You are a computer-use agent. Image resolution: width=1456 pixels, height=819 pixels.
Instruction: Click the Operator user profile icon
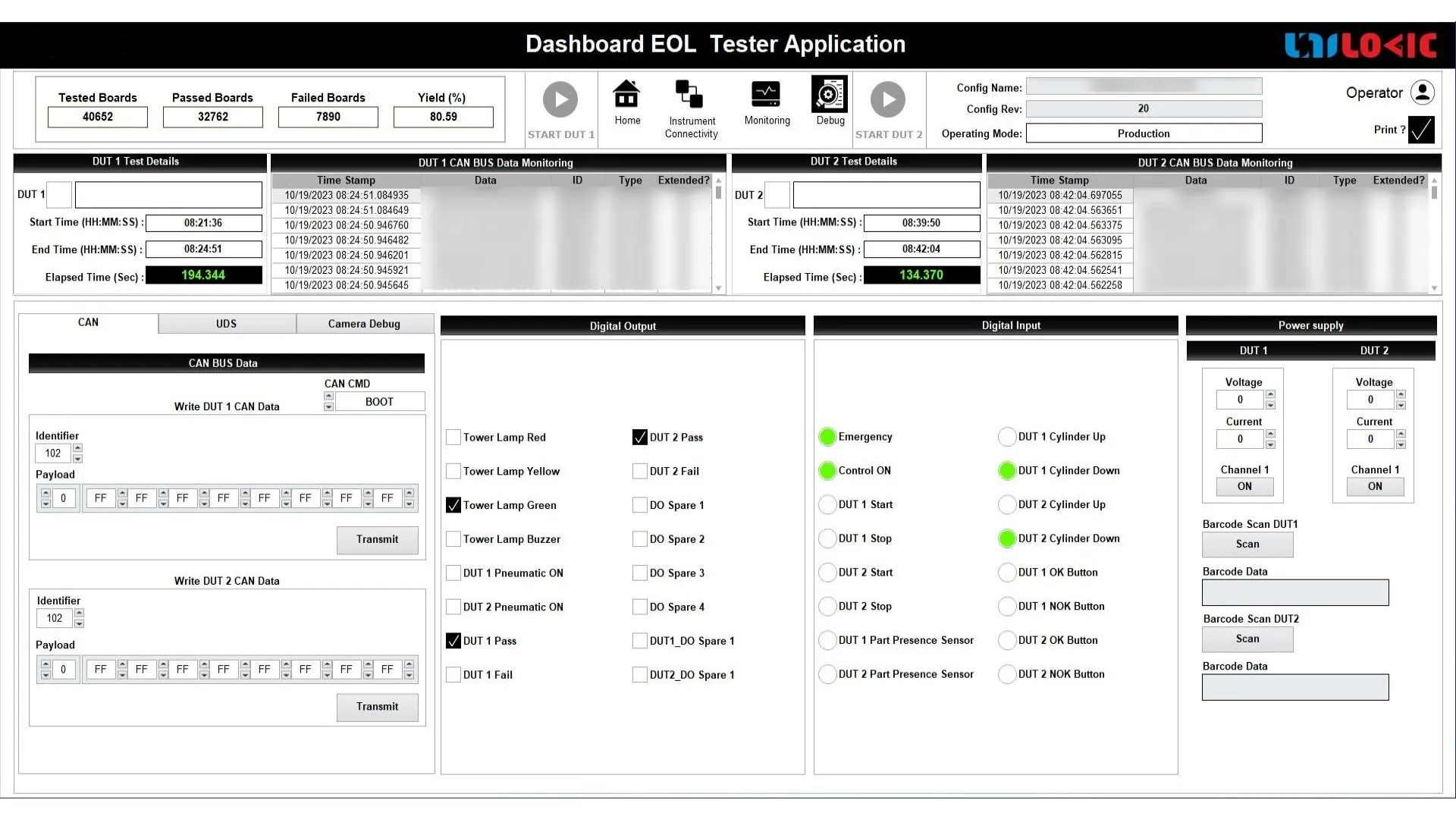point(1423,93)
